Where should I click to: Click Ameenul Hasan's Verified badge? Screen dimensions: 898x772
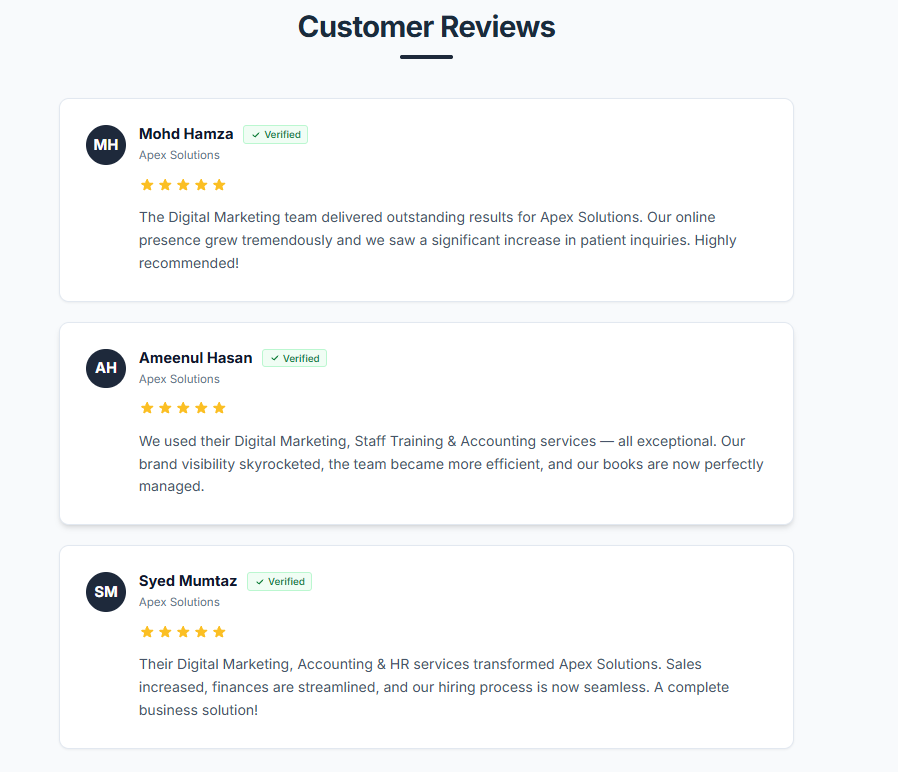pos(295,358)
